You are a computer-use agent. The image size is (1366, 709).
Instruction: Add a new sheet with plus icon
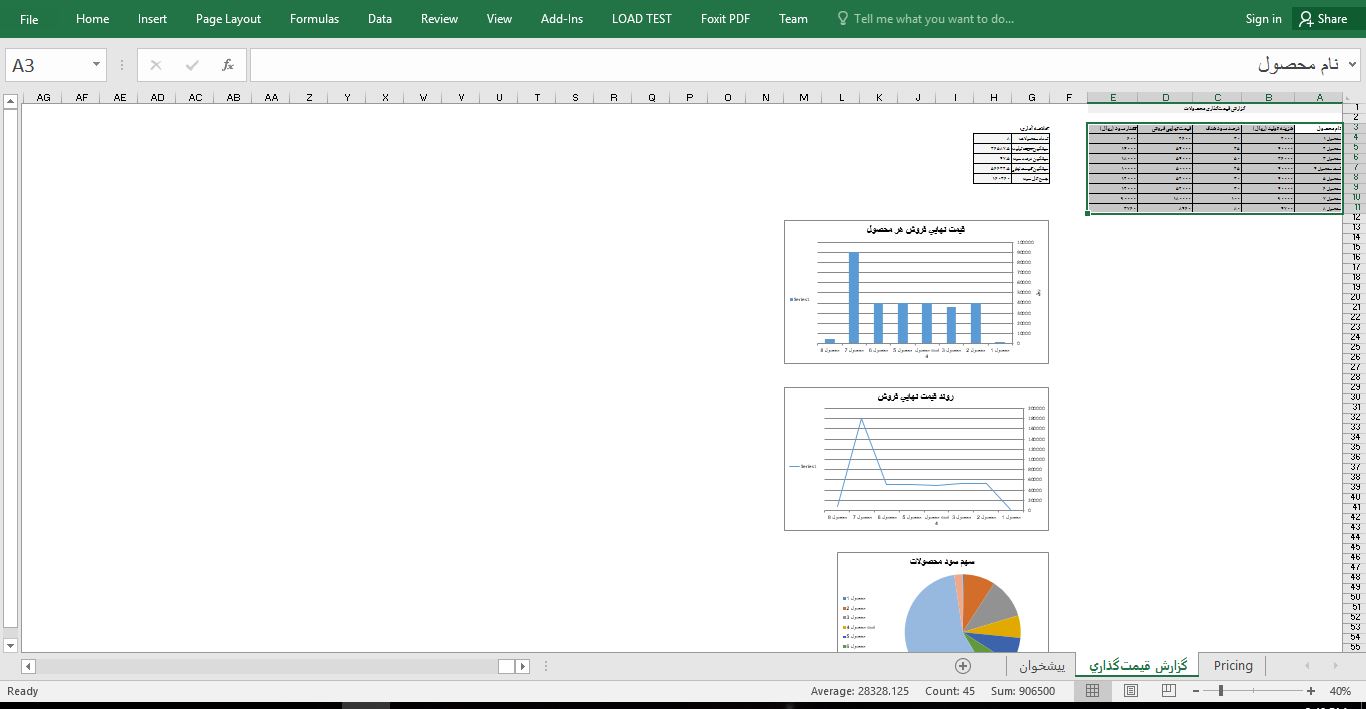(x=963, y=666)
